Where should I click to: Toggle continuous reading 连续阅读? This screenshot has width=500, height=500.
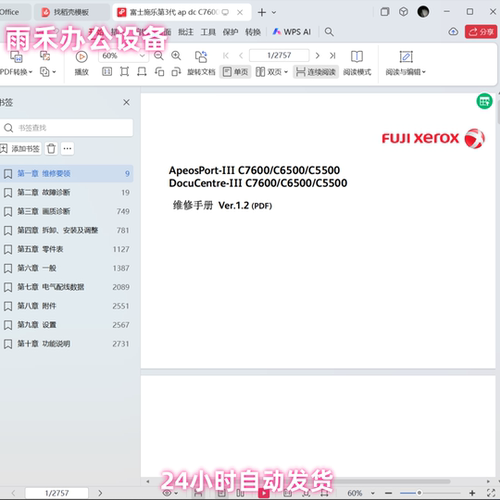(x=316, y=72)
